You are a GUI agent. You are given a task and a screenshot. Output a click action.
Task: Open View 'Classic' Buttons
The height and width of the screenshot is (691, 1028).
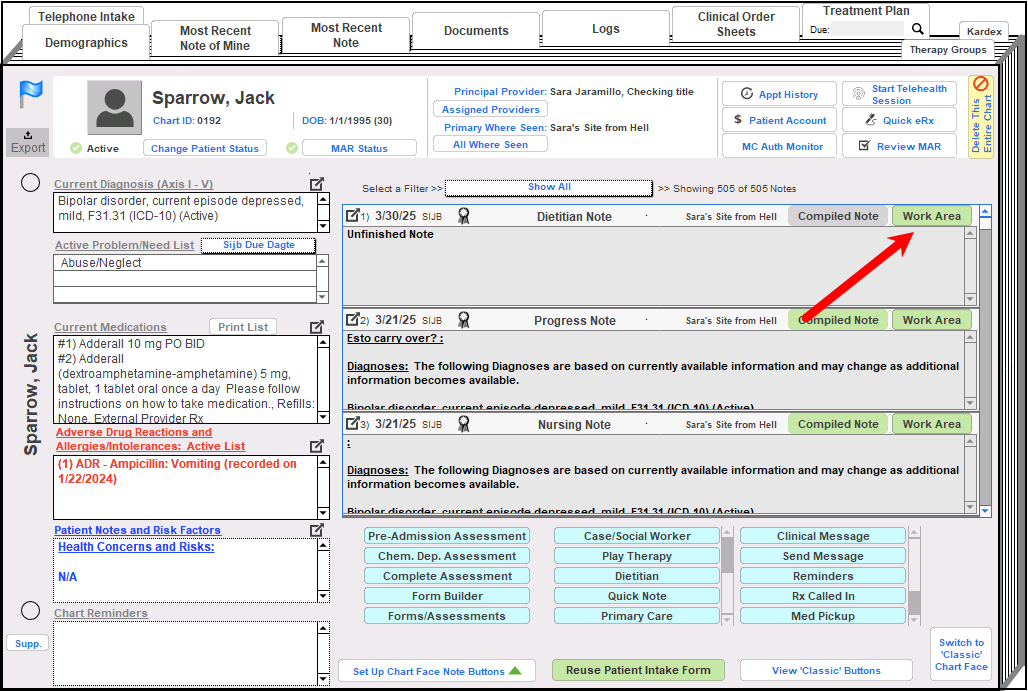826,670
